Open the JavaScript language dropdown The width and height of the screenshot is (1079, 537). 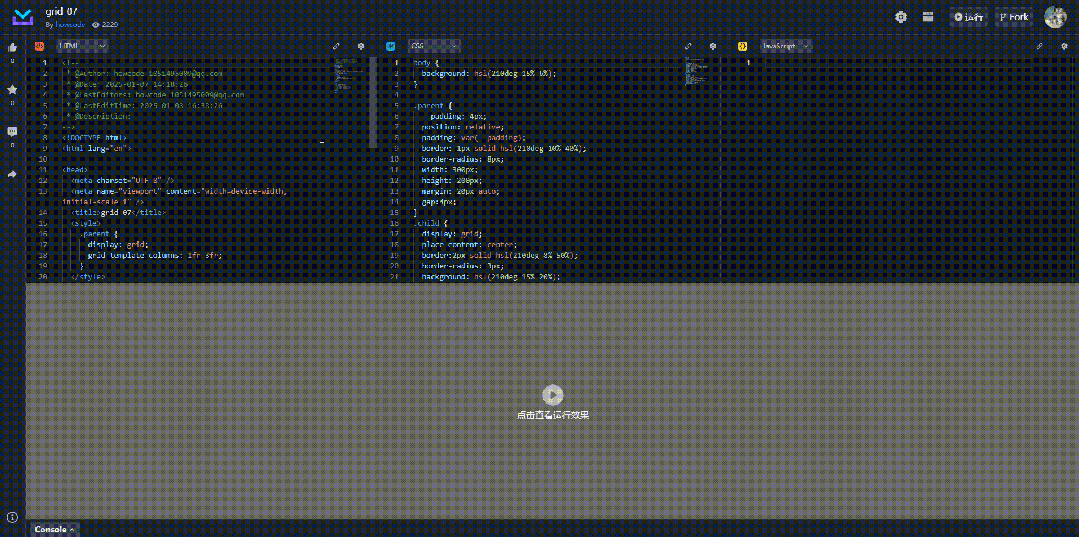(785, 46)
